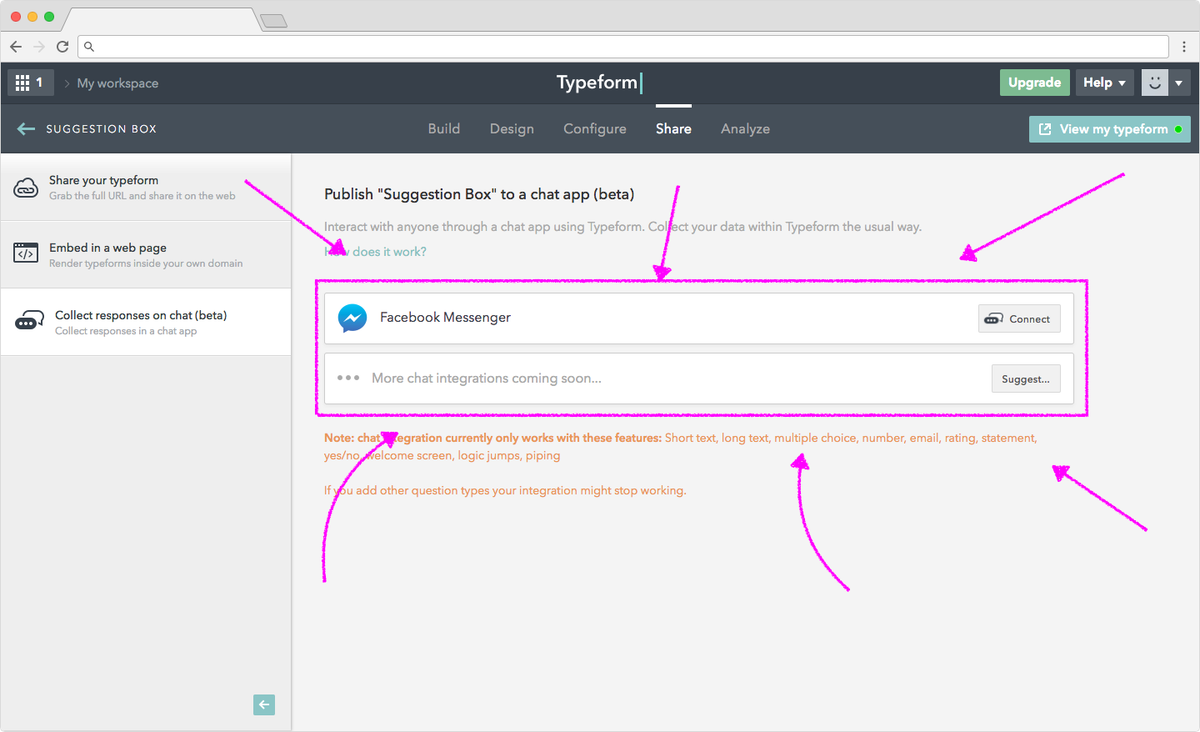Select the Share tab
The width and height of the screenshot is (1200, 732).
[673, 129]
